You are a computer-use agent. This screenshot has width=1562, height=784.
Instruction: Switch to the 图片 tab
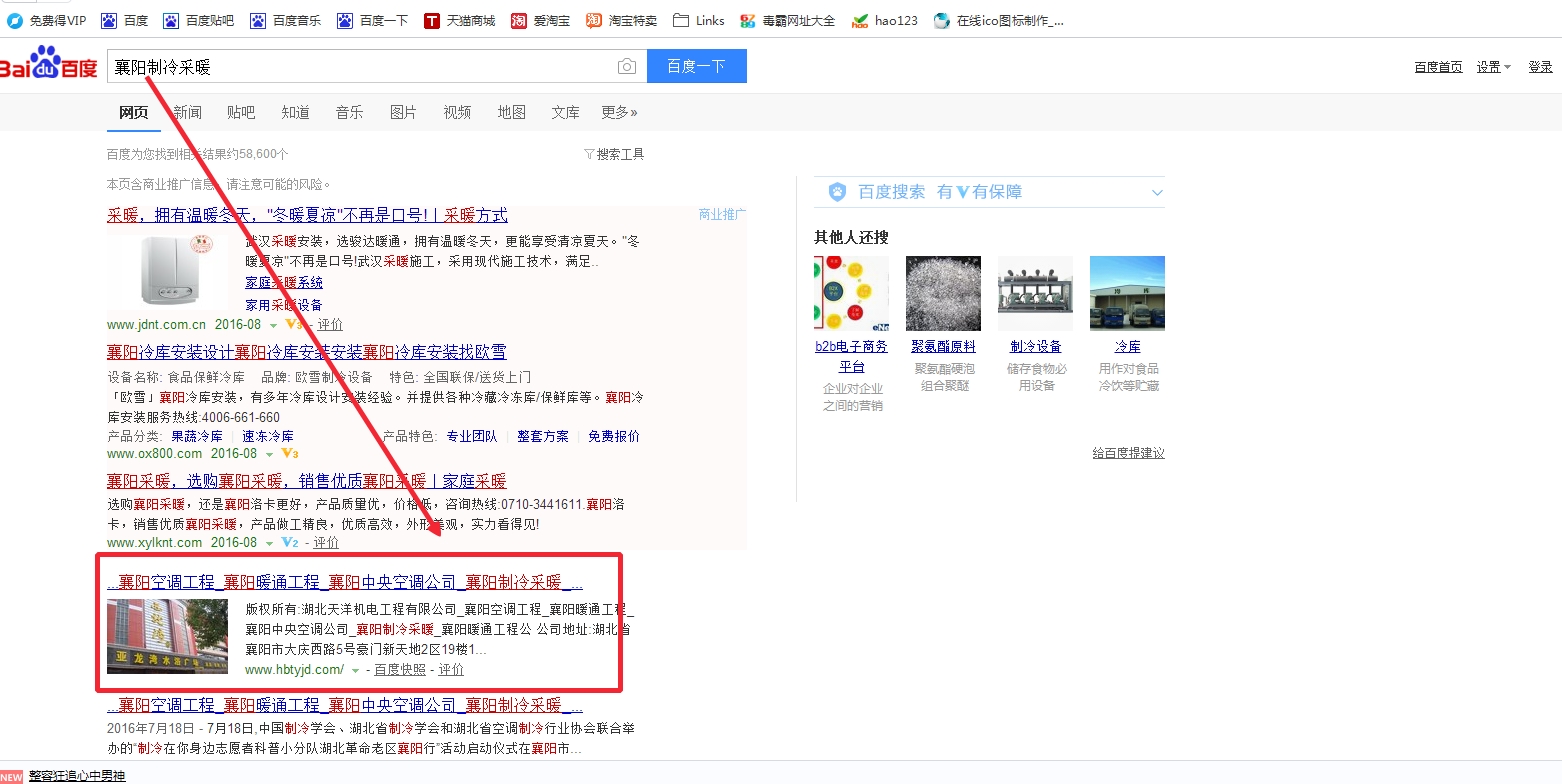pyautogui.click(x=403, y=112)
